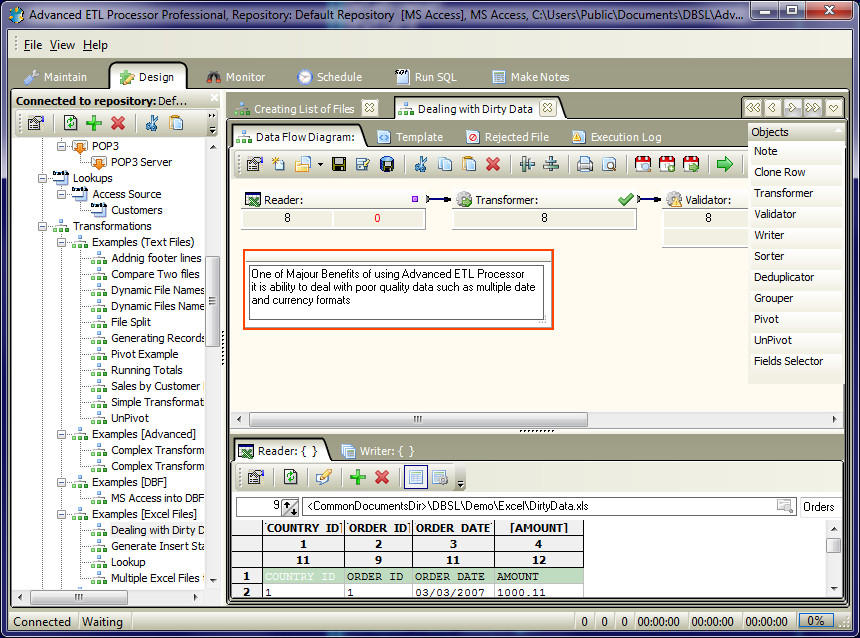Select Clone Row from Objects list
Viewport: 860px width, 638px height.
coord(779,172)
